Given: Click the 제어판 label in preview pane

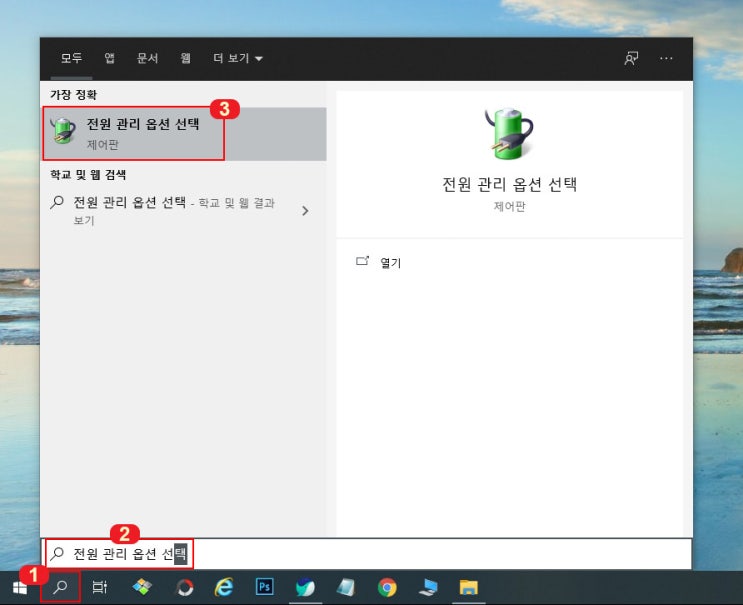Looking at the screenshot, I should coord(509,207).
